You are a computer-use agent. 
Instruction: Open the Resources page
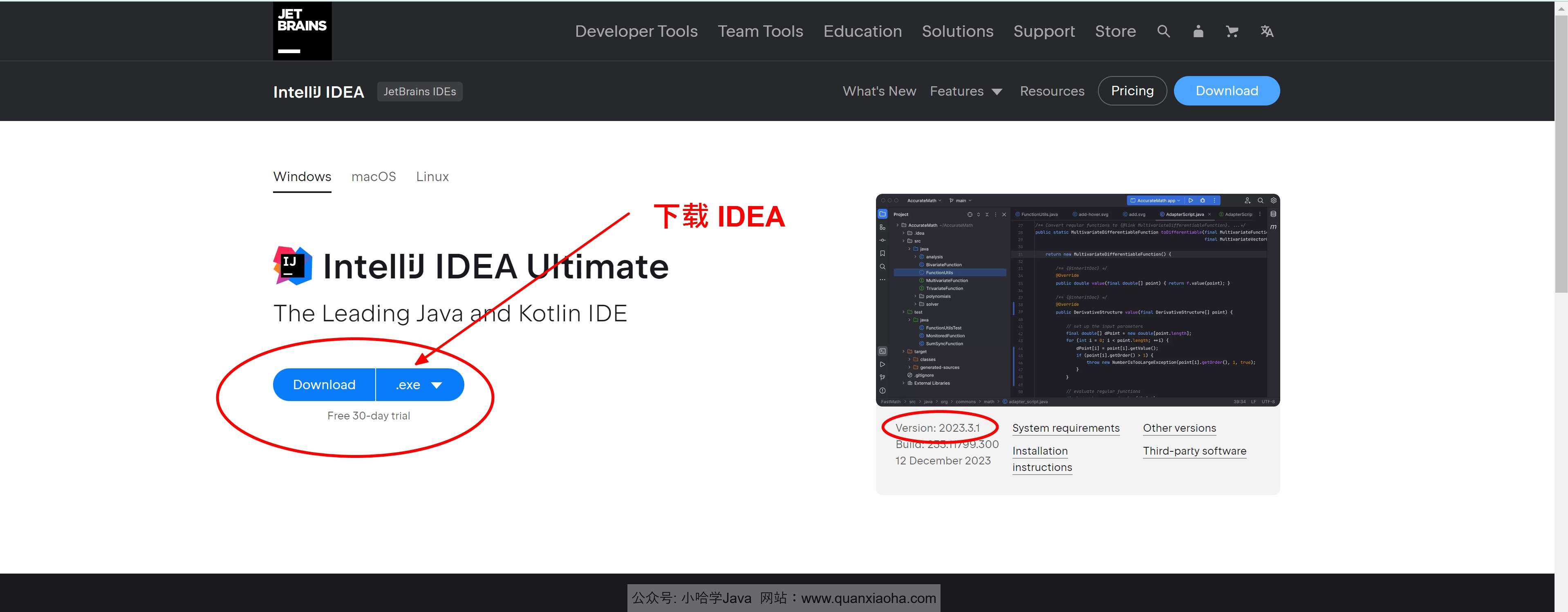(x=1052, y=91)
